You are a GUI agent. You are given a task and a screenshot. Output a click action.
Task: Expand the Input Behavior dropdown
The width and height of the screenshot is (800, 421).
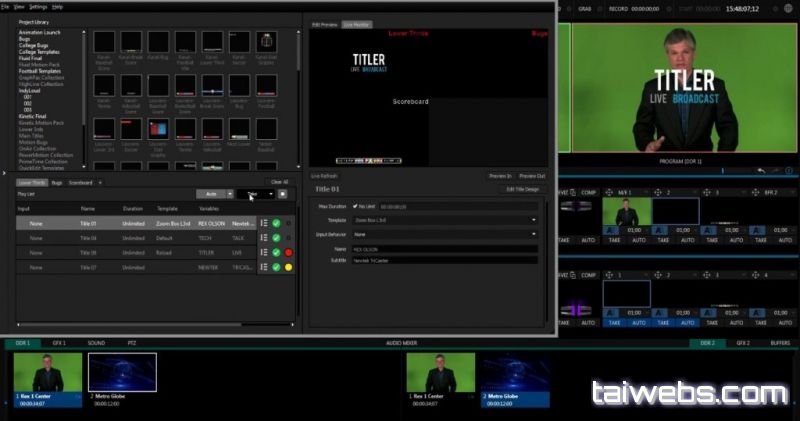[x=444, y=233]
